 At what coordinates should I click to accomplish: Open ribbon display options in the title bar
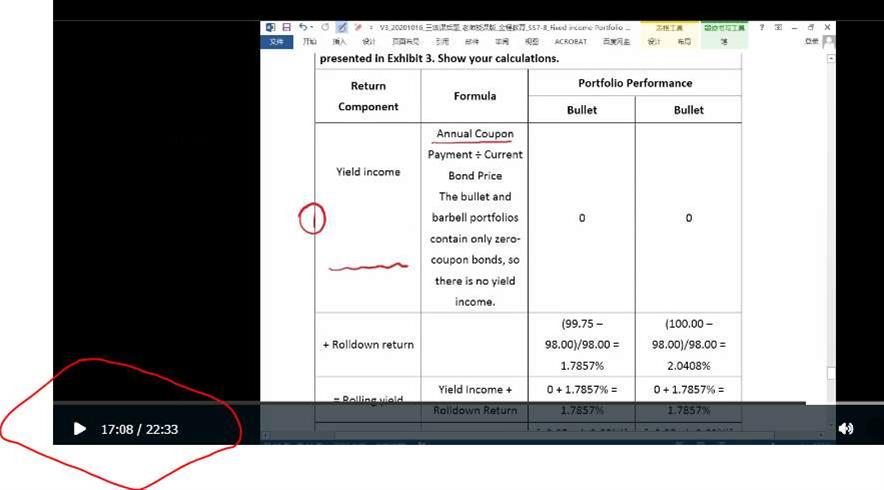coord(779,27)
